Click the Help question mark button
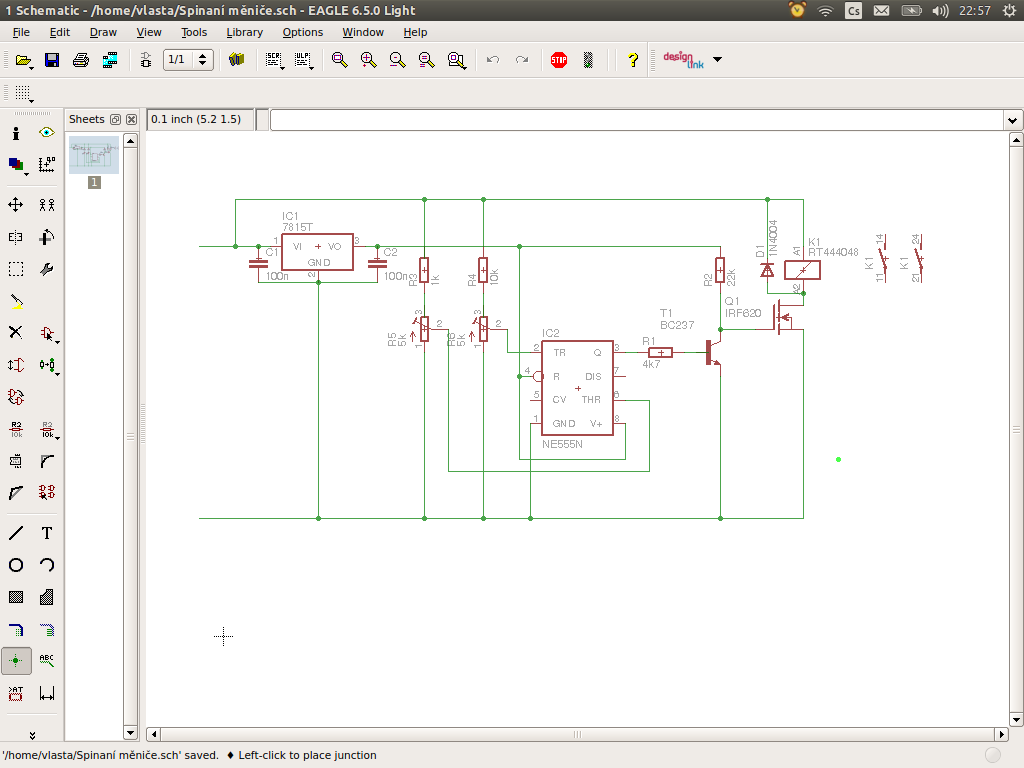 pyautogui.click(x=632, y=60)
